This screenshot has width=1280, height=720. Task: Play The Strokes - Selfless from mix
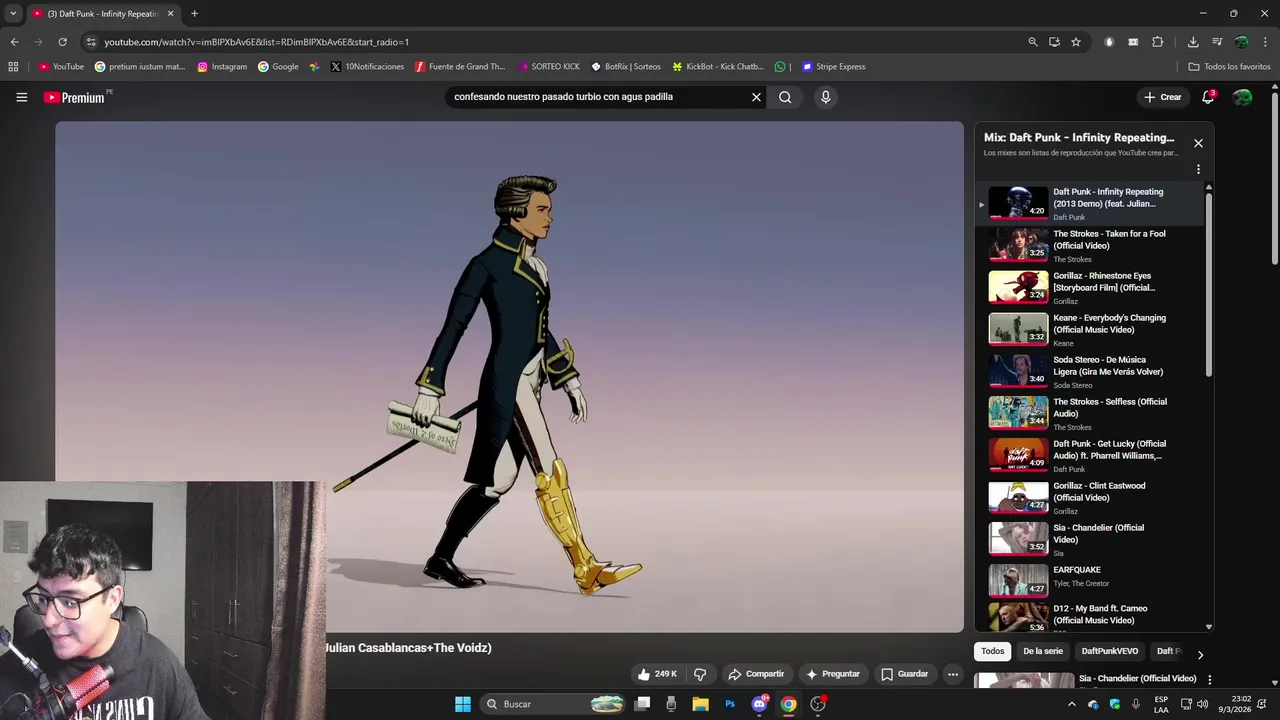coord(1090,413)
